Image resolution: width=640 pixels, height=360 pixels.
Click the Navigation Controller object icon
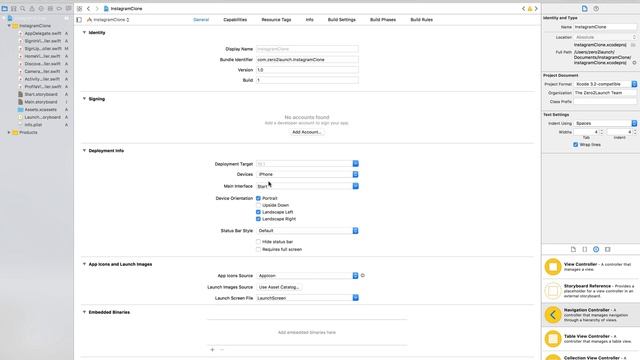(553, 315)
